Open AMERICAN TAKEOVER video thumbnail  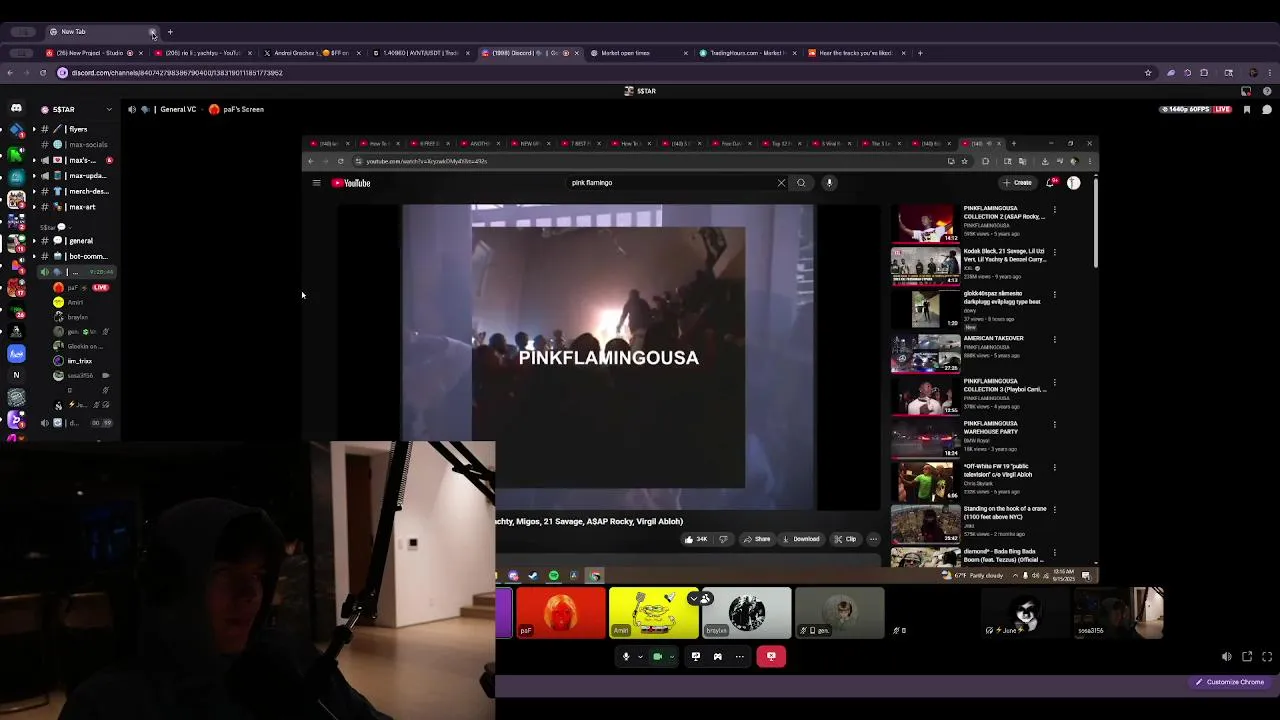[x=926, y=353]
